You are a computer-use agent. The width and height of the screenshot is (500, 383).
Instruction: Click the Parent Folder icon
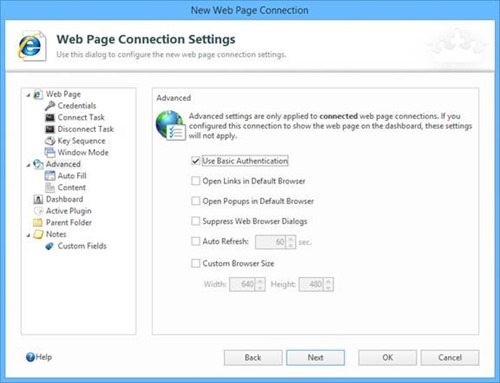38,223
